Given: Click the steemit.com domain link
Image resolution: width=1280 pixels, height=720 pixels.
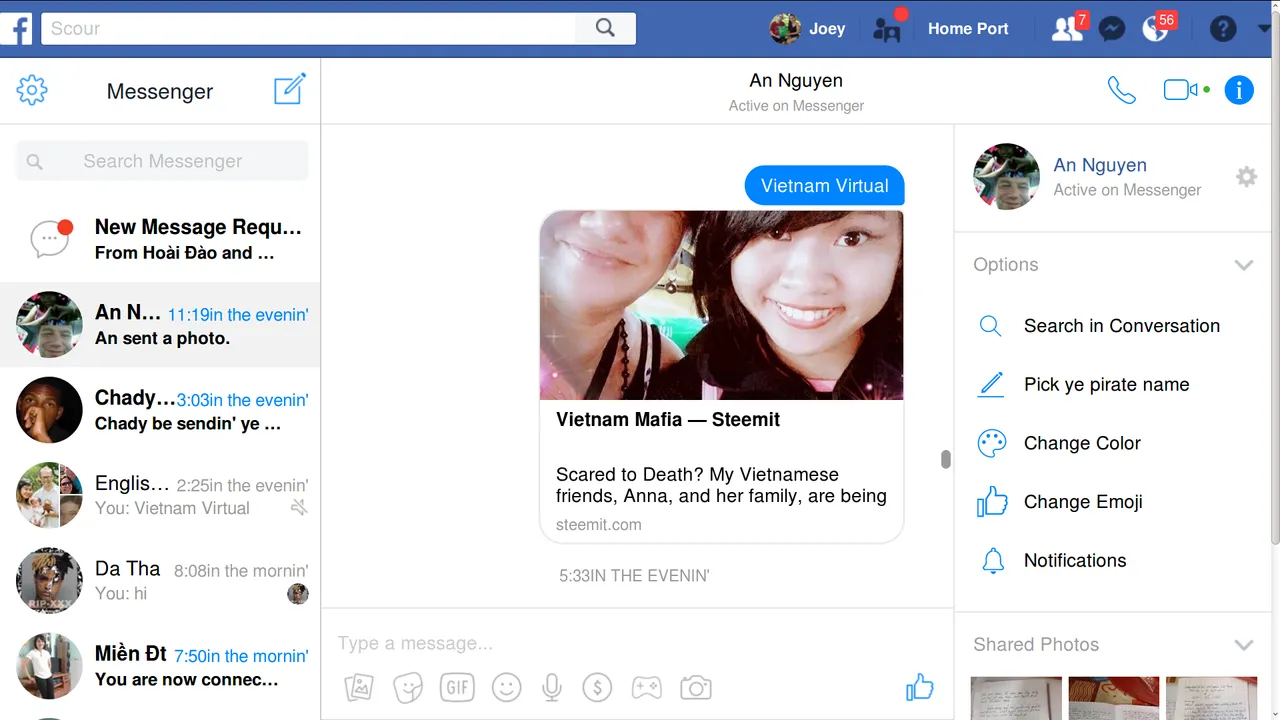Looking at the screenshot, I should (x=599, y=524).
